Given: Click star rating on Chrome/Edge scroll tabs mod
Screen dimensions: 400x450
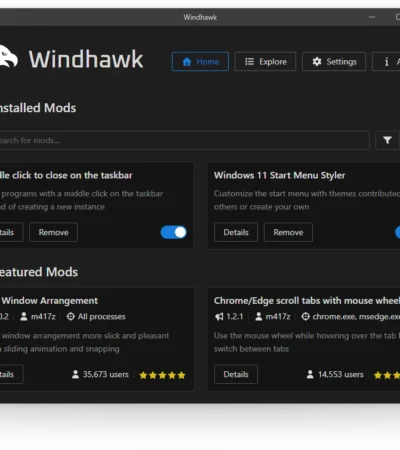Looking at the screenshot, I should click(x=387, y=375).
